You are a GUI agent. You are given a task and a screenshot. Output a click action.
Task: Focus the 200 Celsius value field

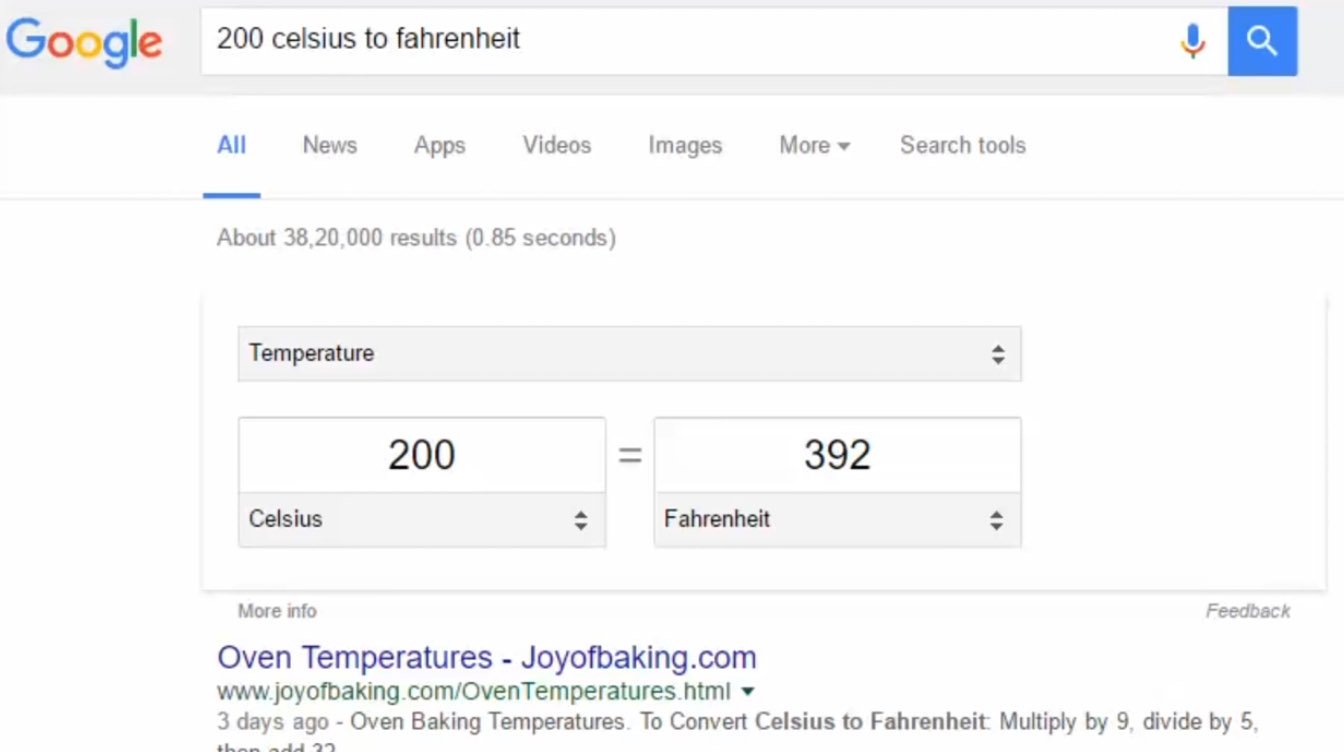click(421, 455)
